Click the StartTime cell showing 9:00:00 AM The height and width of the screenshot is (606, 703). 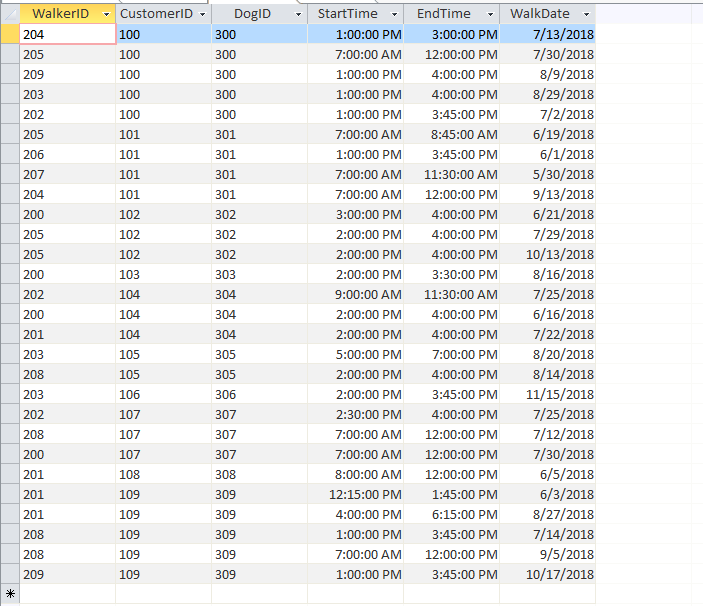[x=356, y=294]
